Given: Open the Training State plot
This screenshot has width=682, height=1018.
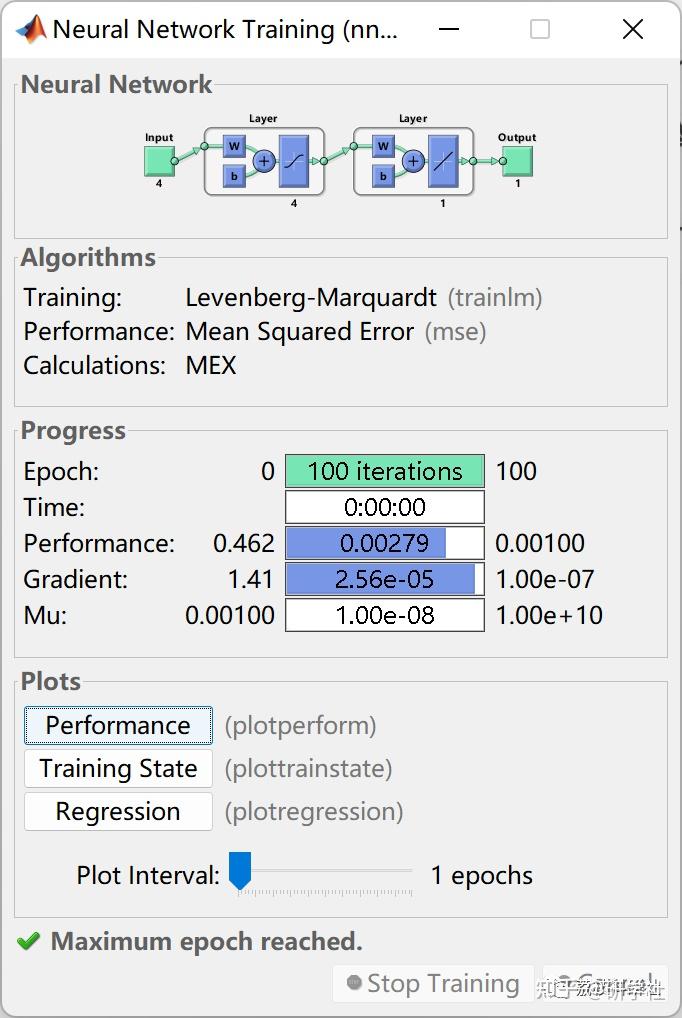Looking at the screenshot, I should [118, 769].
